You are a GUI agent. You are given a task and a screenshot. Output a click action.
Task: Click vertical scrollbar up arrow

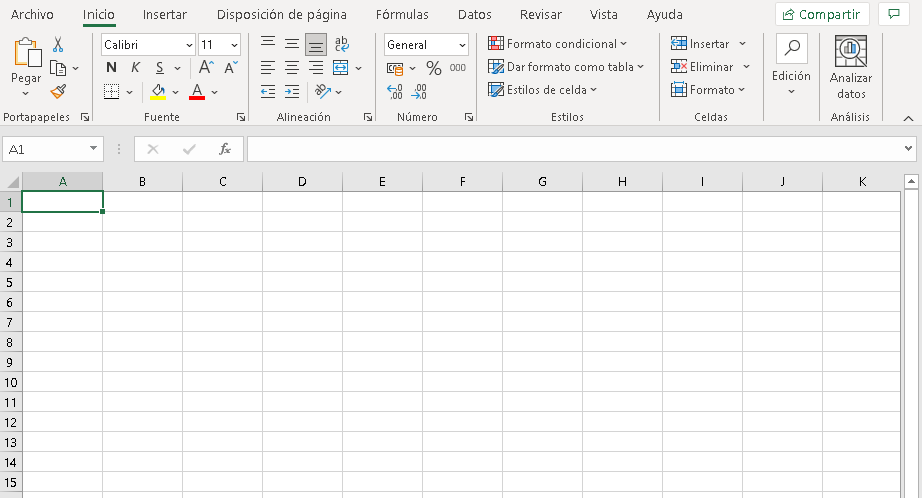point(911,182)
